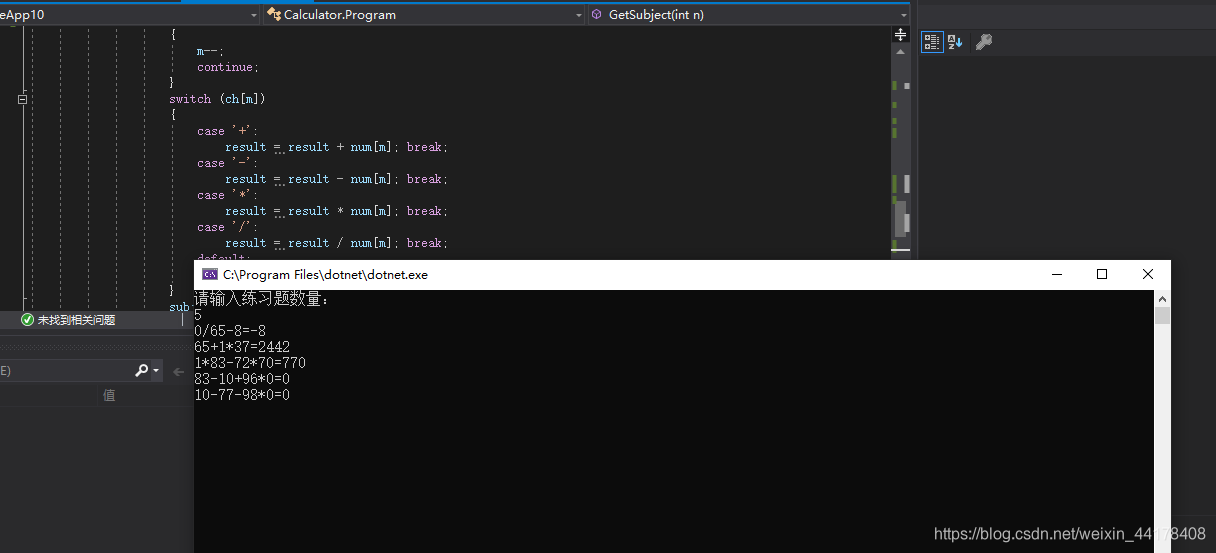The width and height of the screenshot is (1216, 553).
Task: Click console output 10-77-98*0=0
Action: [x=242, y=395]
